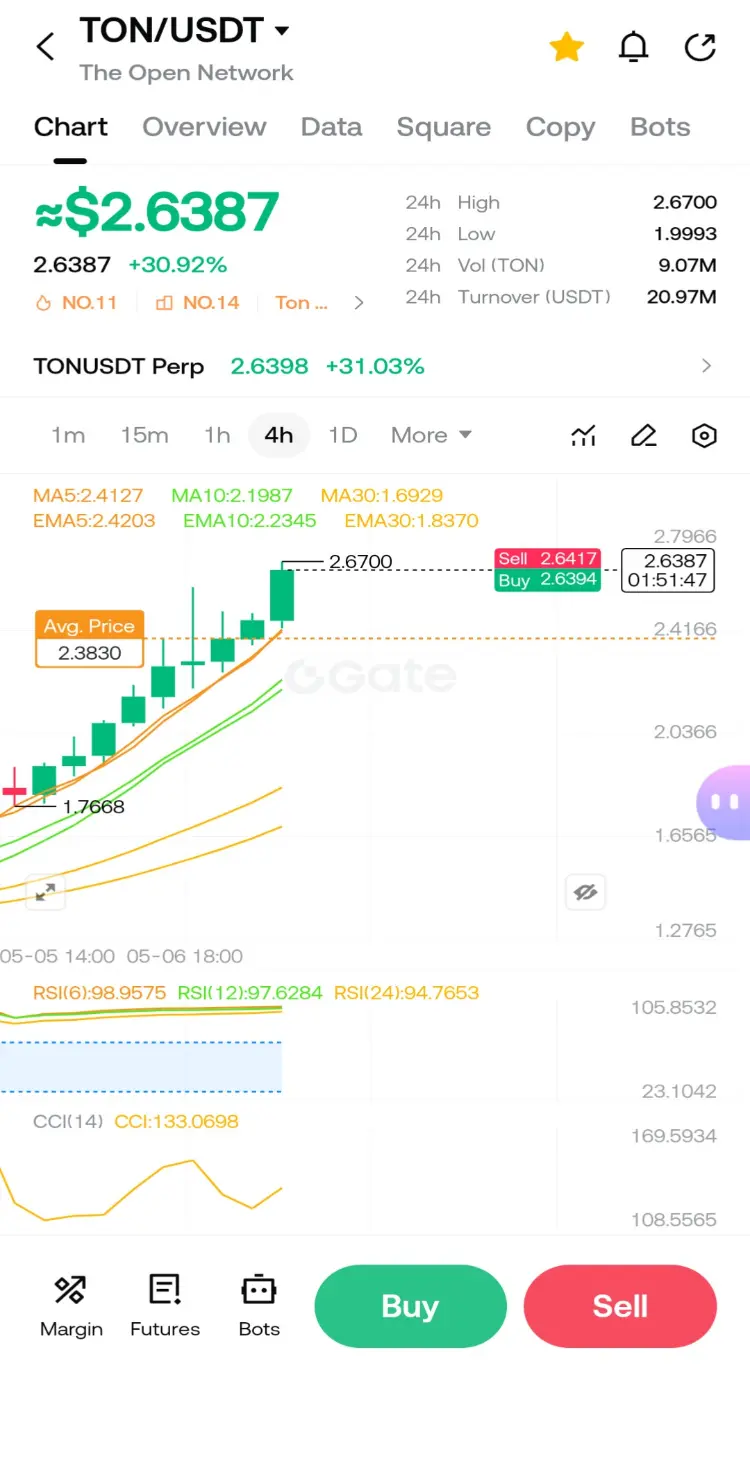This screenshot has height=1469, width=750.
Task: Expand tags with the right chevron
Action: click(x=359, y=303)
